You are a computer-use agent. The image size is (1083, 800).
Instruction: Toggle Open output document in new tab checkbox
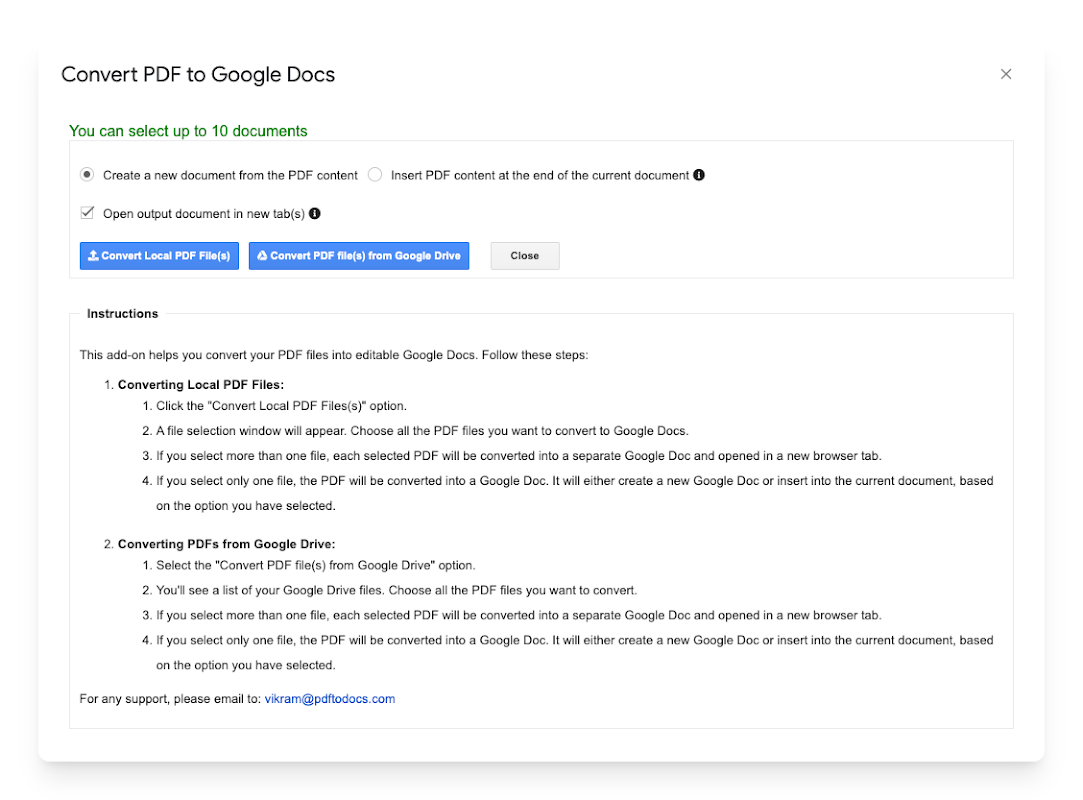pos(87,213)
